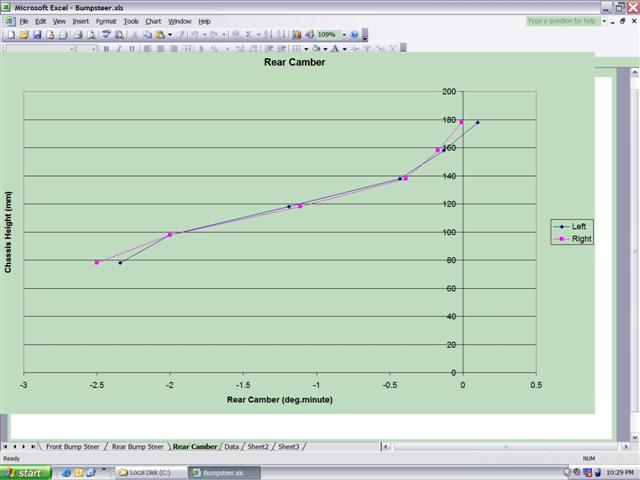This screenshot has height=480, width=640.
Task: Open the AutoSum functions dropdown arrow
Action: click(x=258, y=35)
